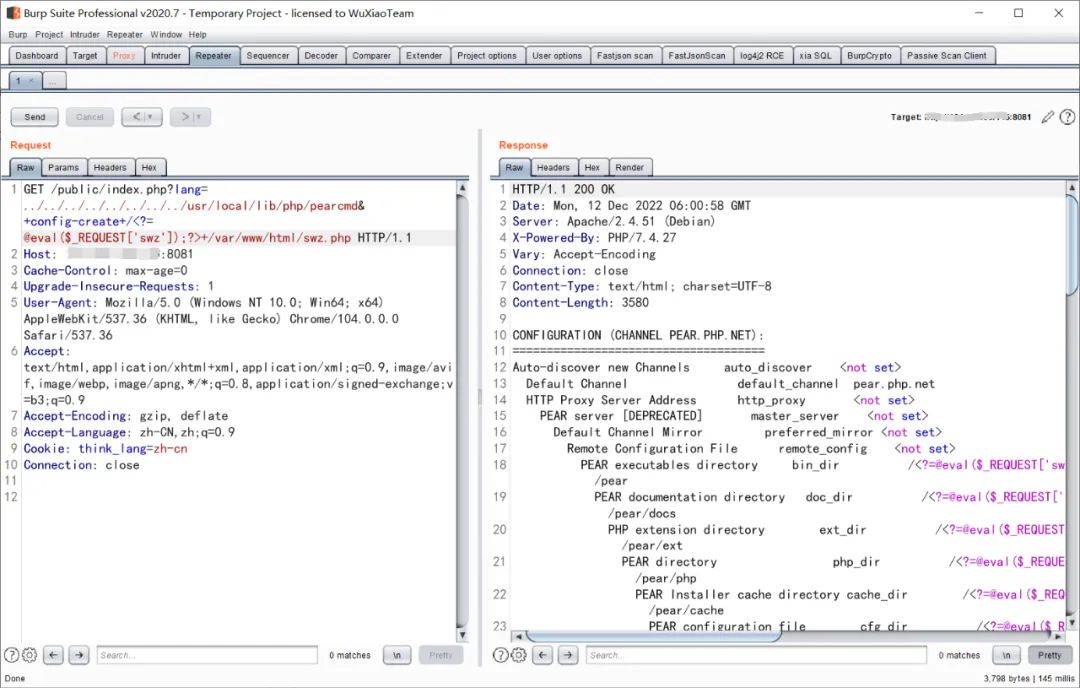1080x688 pixels.
Task: Select the Raw tab in Response panel
Action: point(515,167)
